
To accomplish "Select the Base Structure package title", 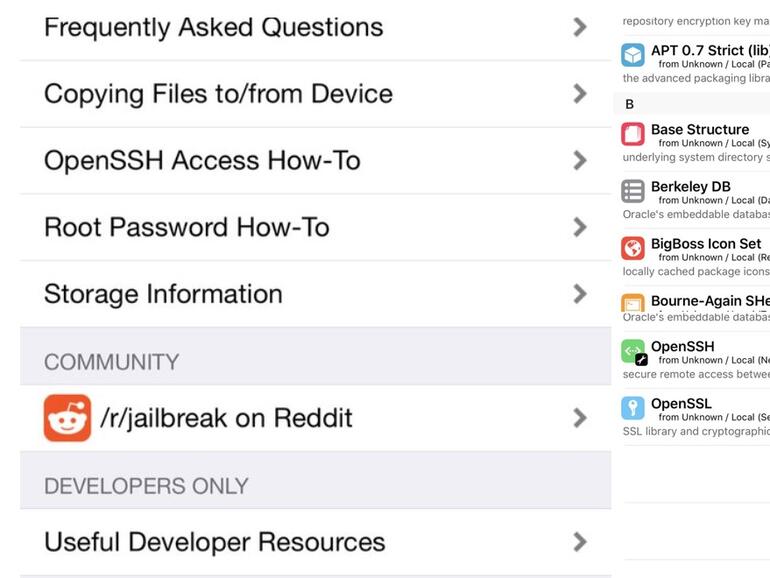I will coord(700,129).
